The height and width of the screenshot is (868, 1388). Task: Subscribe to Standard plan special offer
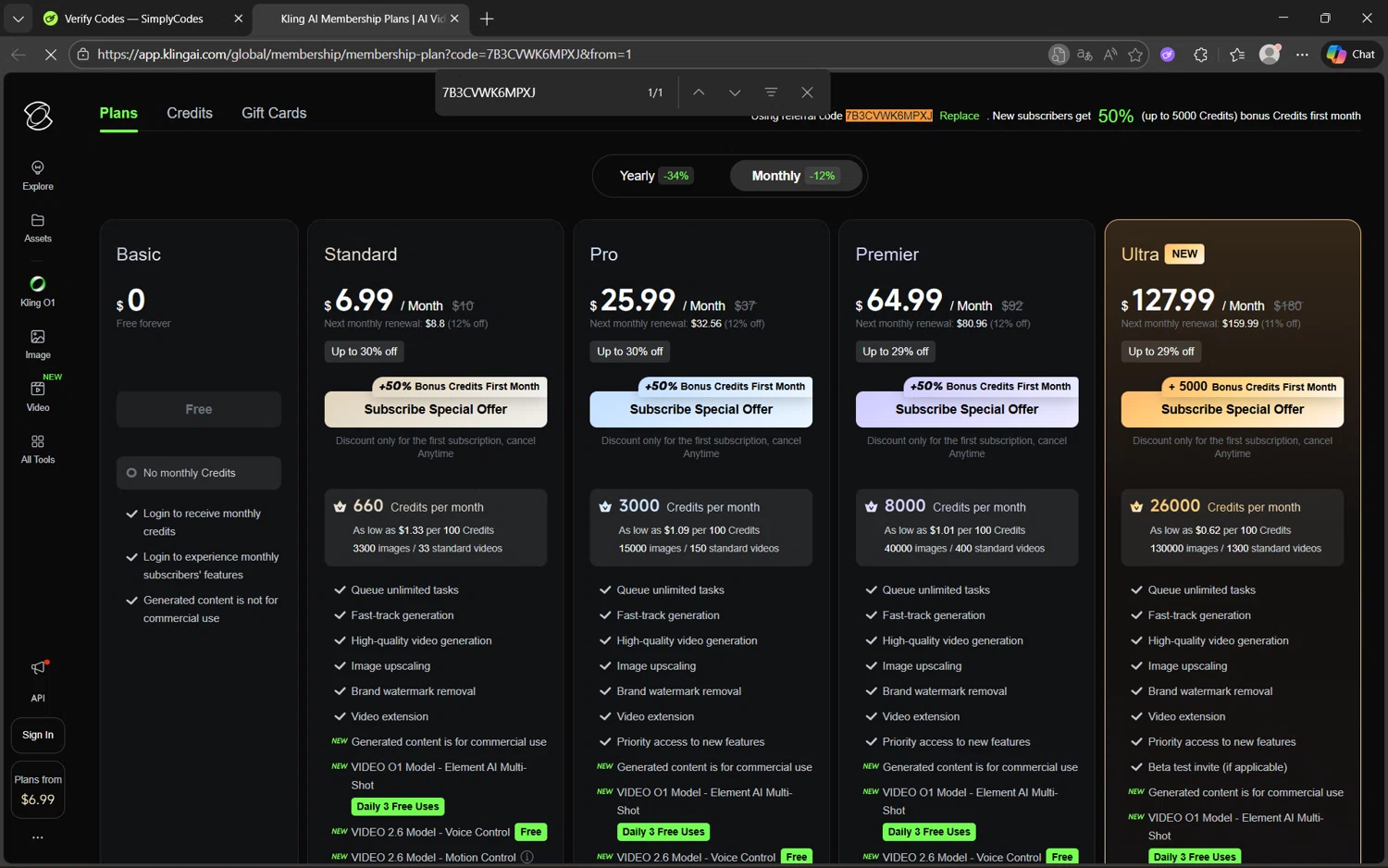(436, 409)
